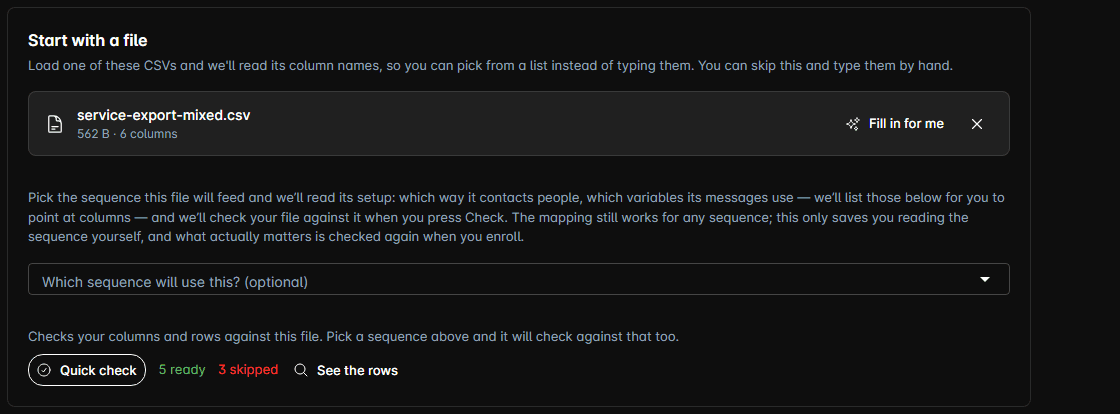Screen dimensions: 1120x414
Task: Click the "562 B · 6 columns" file details
Action: click(x=127, y=133)
